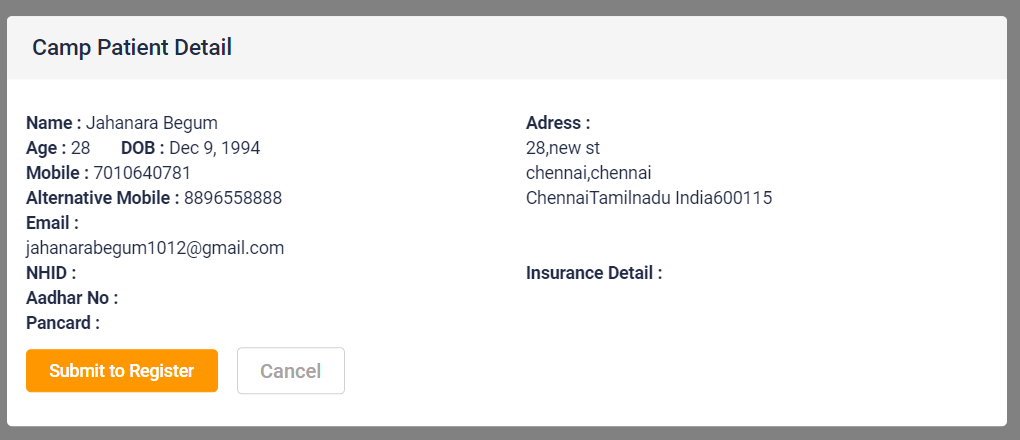Click the Age label
This screenshot has width=1020, height=440.
coord(46,148)
